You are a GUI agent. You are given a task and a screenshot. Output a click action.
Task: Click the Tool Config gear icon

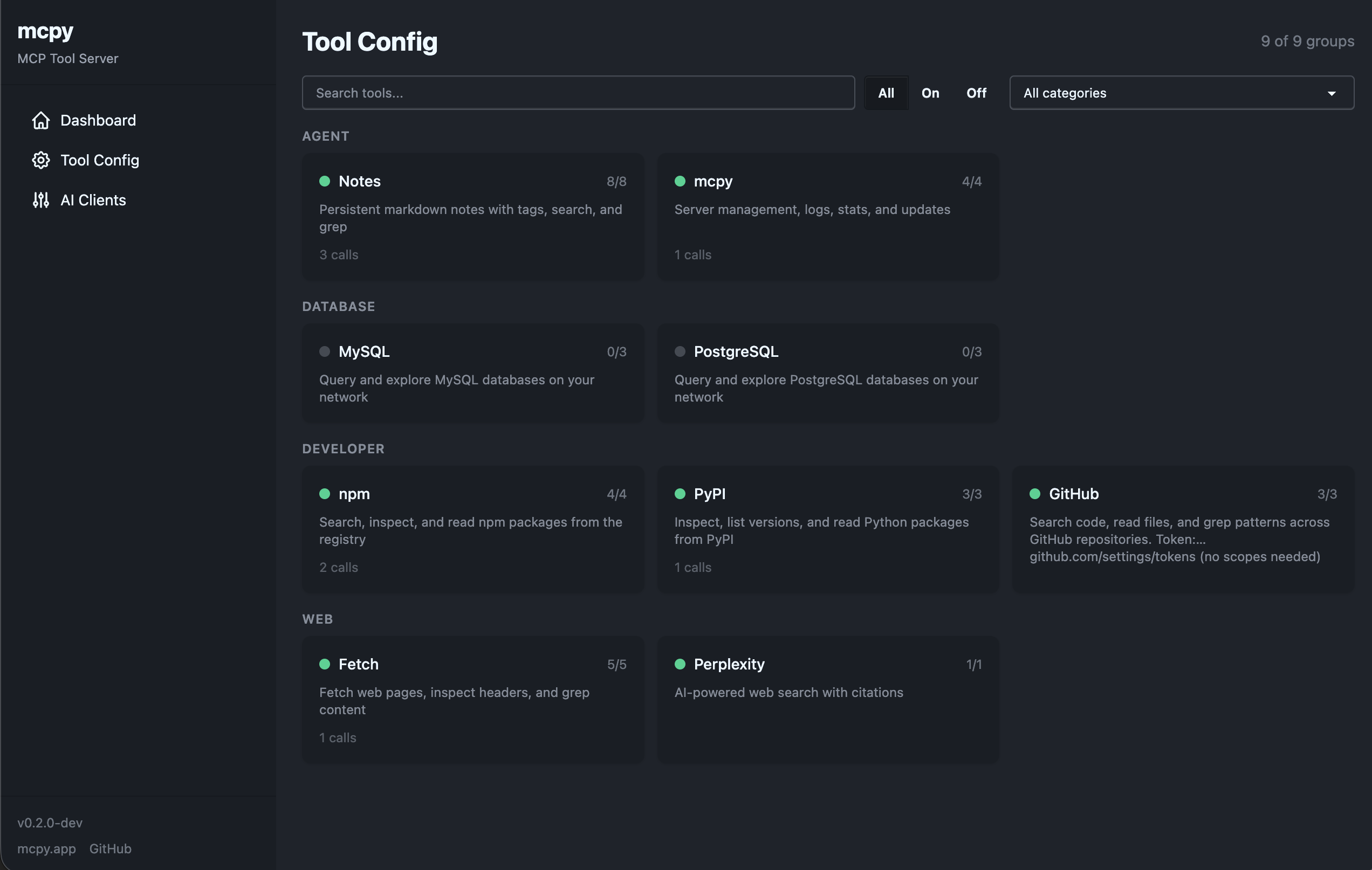[40, 160]
